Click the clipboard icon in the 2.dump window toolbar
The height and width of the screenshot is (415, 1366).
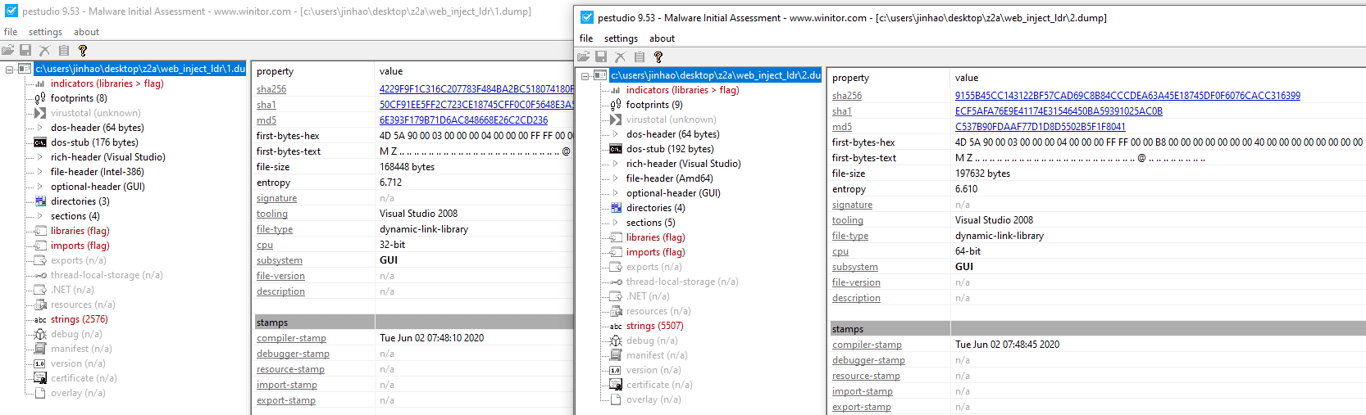(x=640, y=57)
